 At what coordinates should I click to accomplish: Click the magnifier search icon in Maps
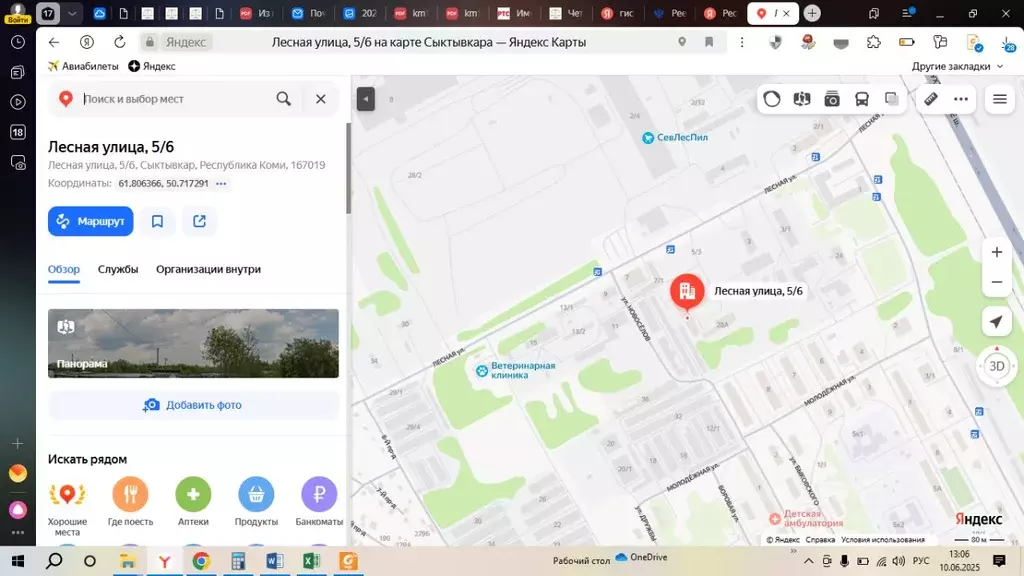(283, 99)
